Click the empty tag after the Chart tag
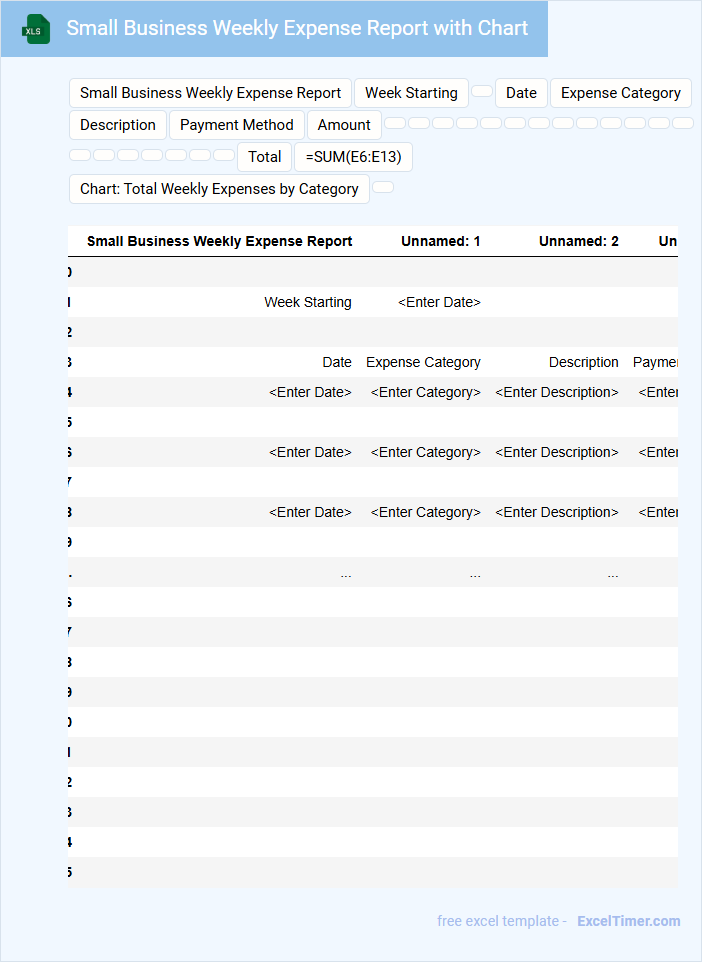Image resolution: width=702 pixels, height=962 pixels. pyautogui.click(x=383, y=187)
